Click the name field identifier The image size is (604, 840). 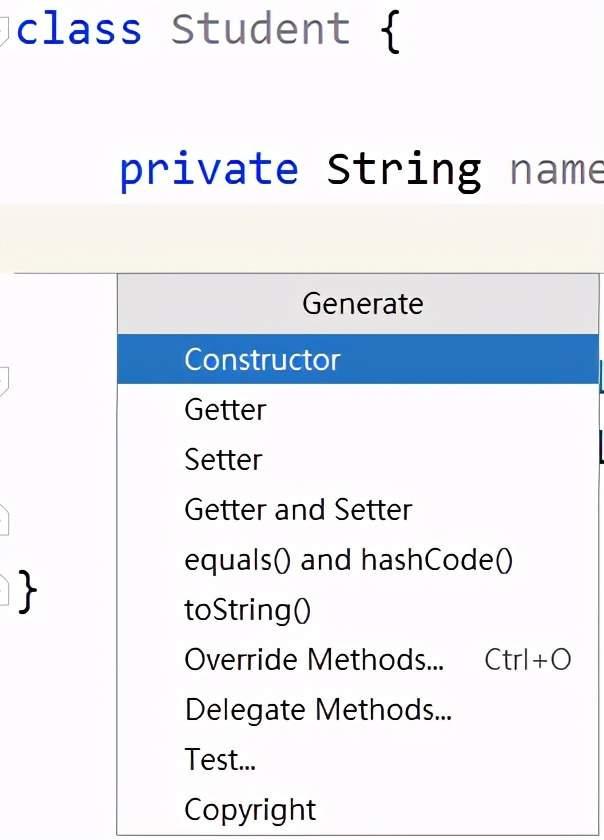556,171
